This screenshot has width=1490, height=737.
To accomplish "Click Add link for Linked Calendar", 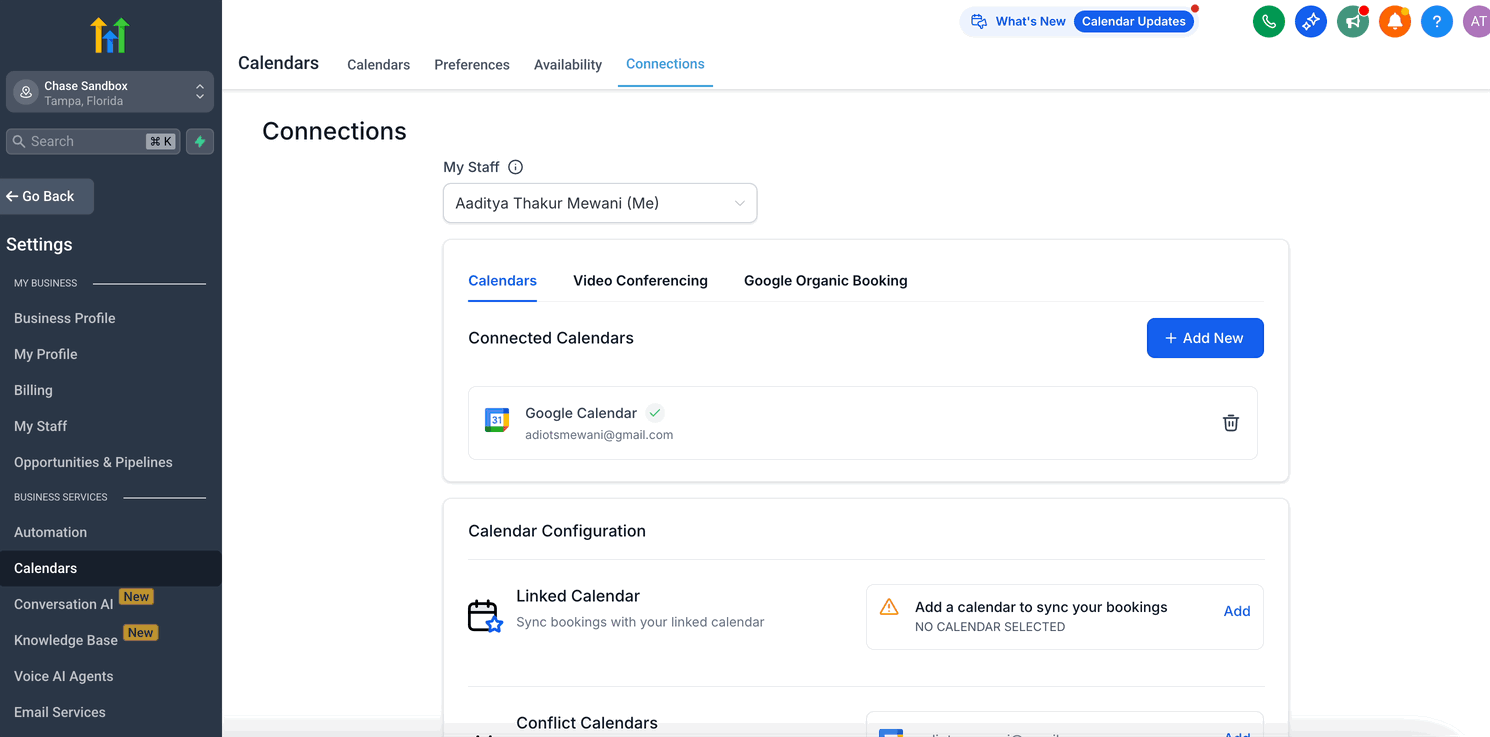I will point(1237,611).
